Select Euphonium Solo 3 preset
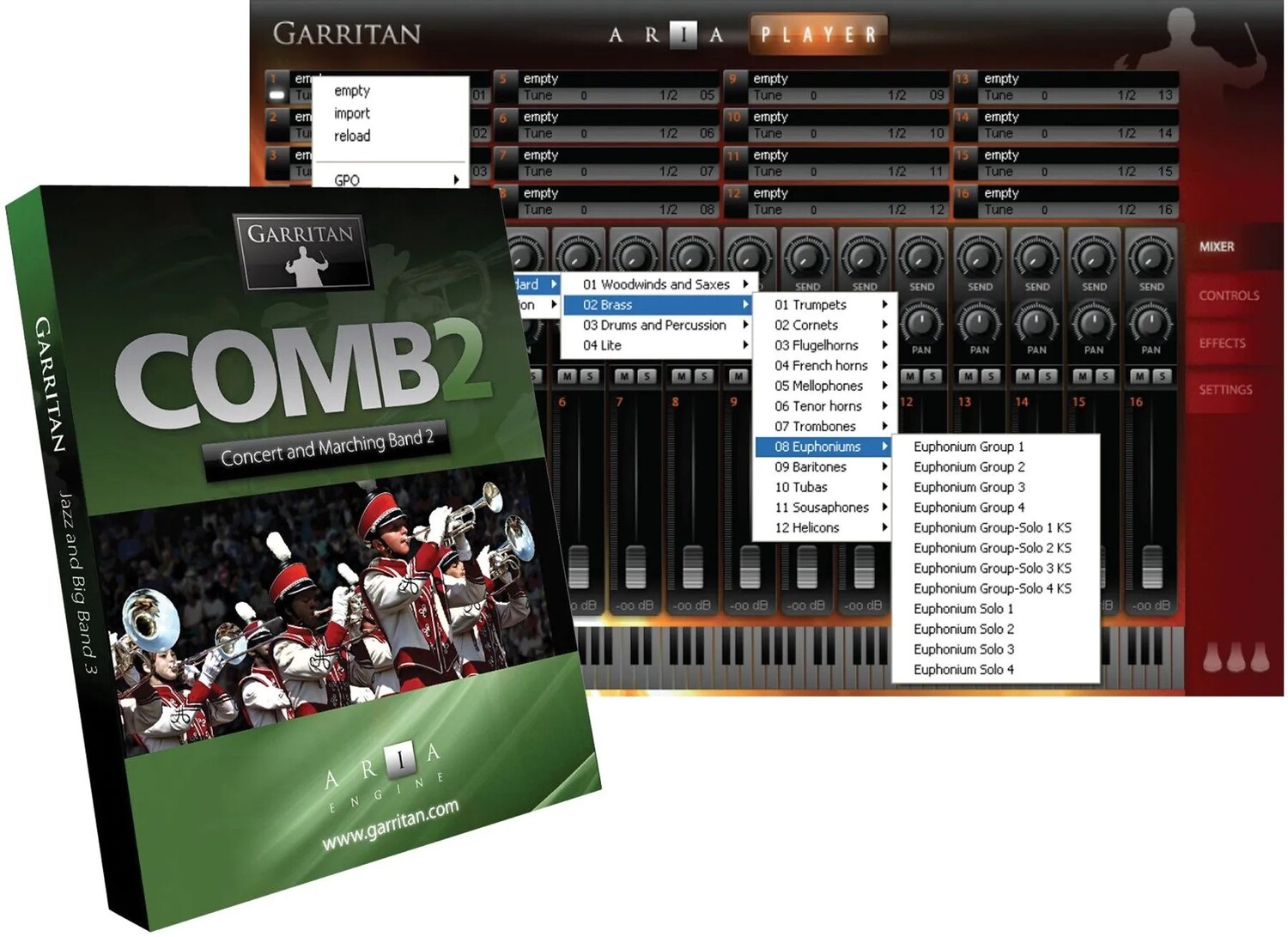The height and width of the screenshot is (937, 1288). [963, 649]
